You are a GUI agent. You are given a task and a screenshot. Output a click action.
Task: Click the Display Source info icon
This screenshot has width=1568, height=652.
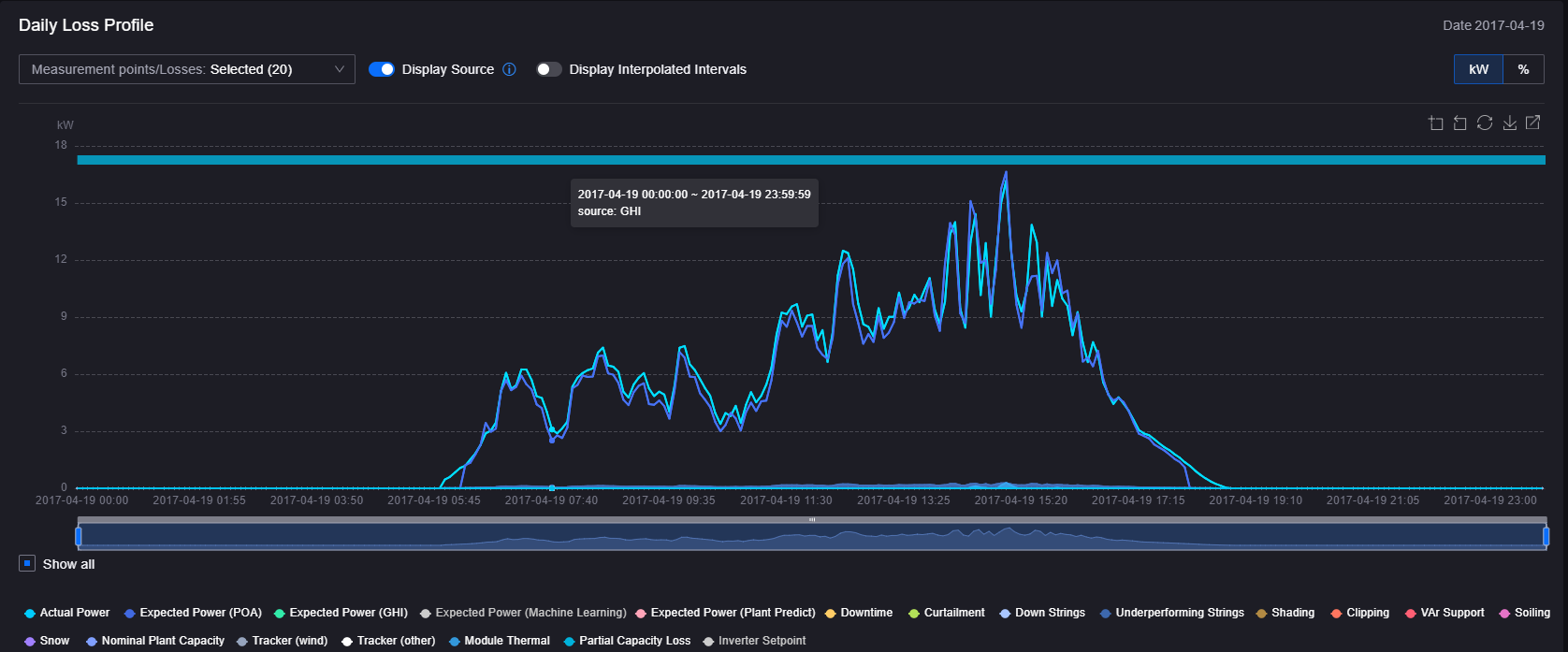tap(509, 69)
